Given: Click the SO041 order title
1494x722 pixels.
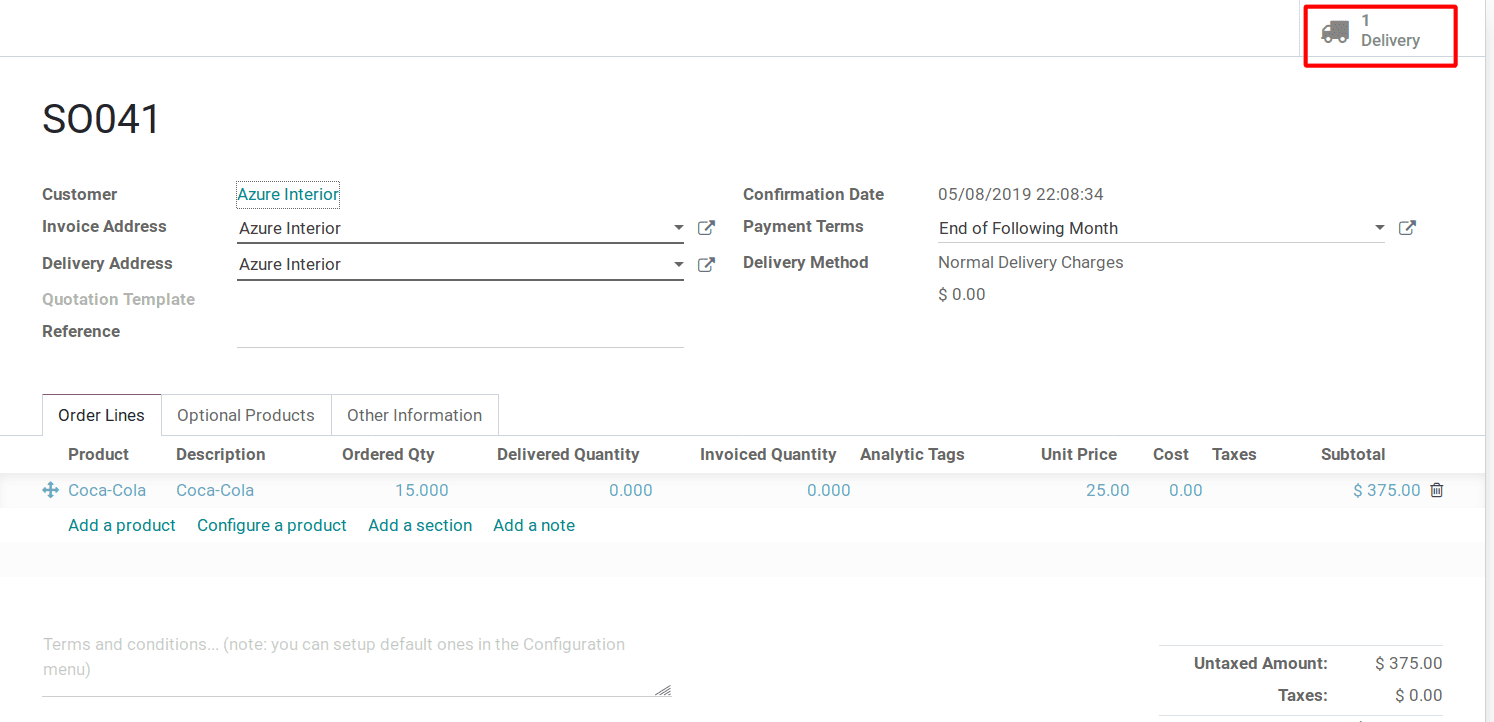Looking at the screenshot, I should coord(101,119).
